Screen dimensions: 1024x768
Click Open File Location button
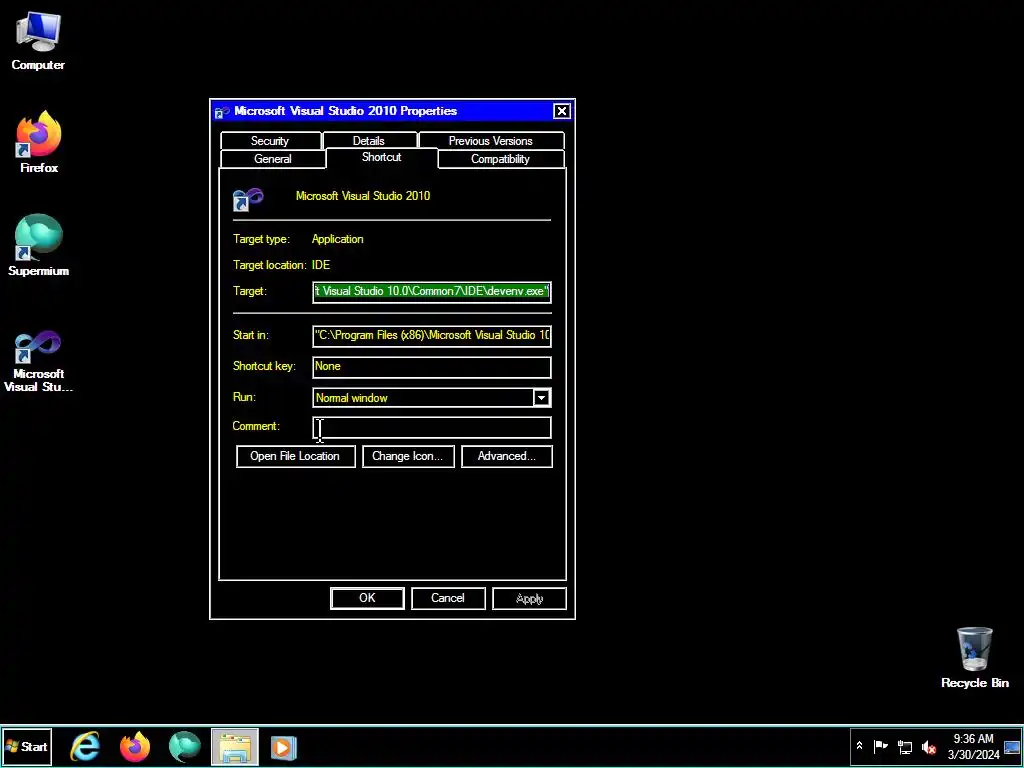coord(295,456)
